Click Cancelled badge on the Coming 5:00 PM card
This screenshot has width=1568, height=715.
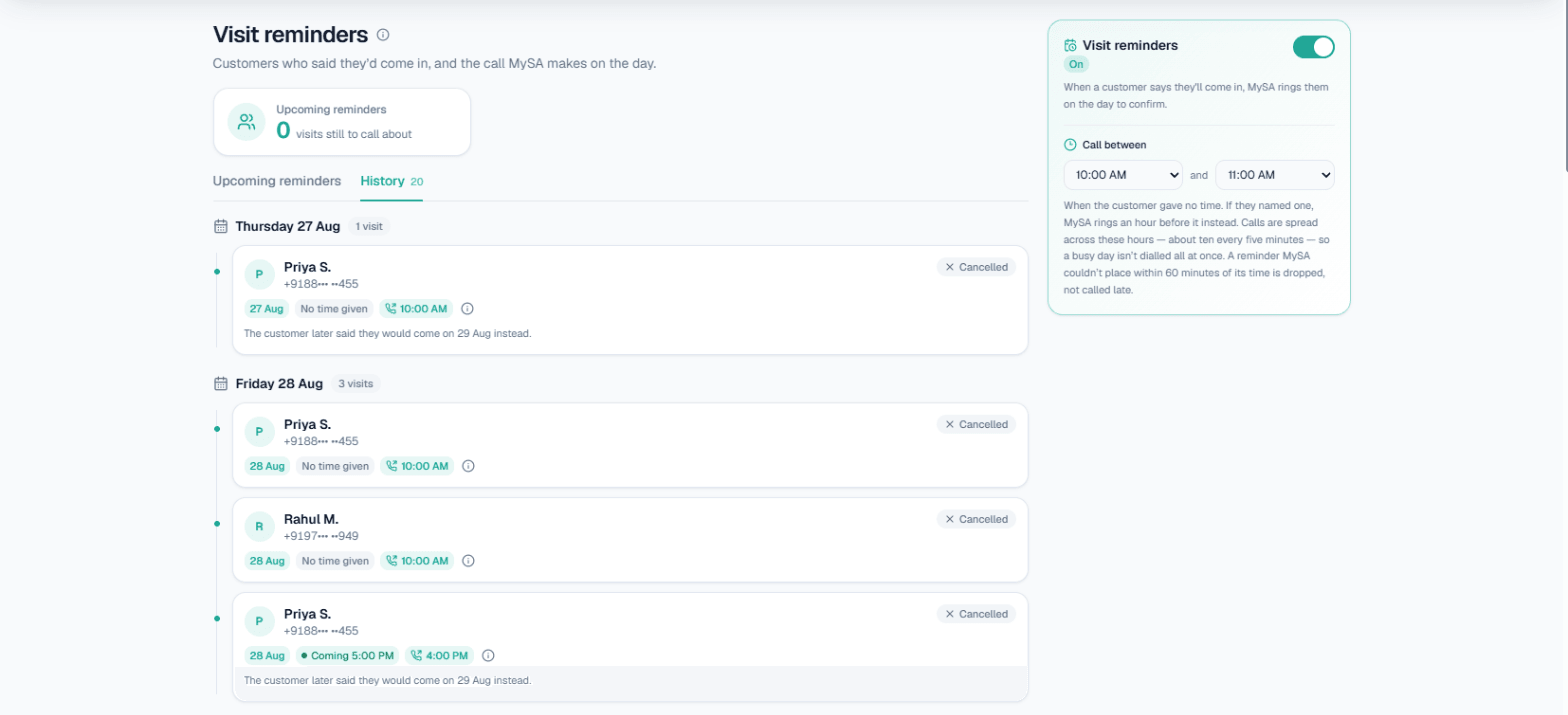point(976,614)
